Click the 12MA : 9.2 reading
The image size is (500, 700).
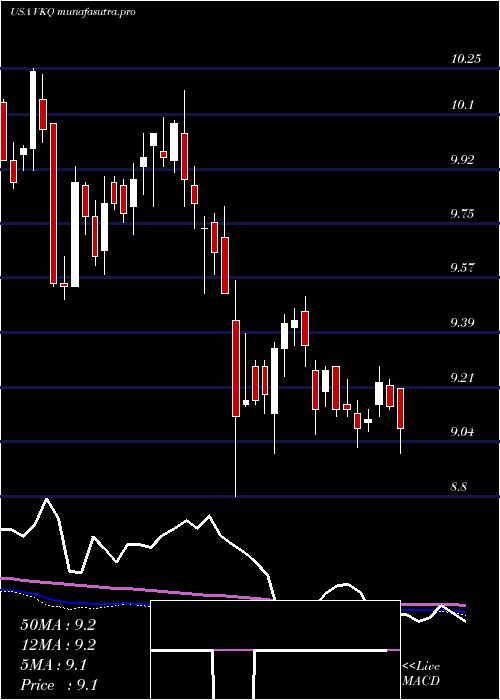(x=58, y=645)
